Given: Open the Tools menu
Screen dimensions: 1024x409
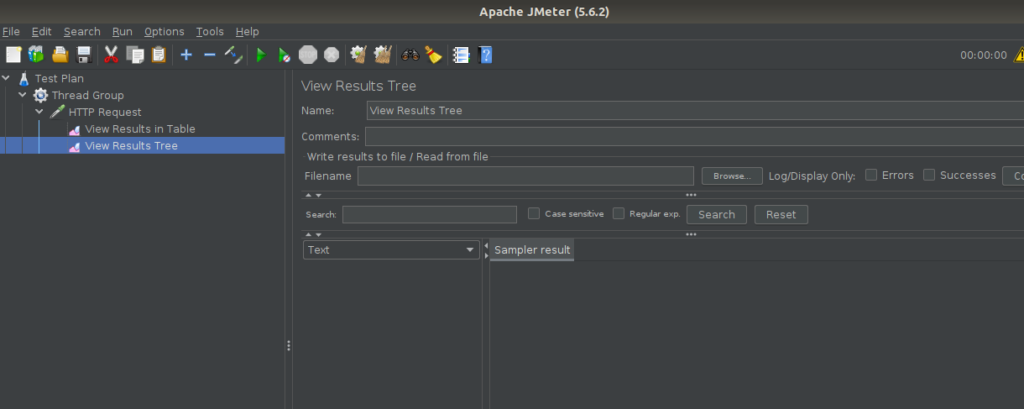Looking at the screenshot, I should 210,31.
